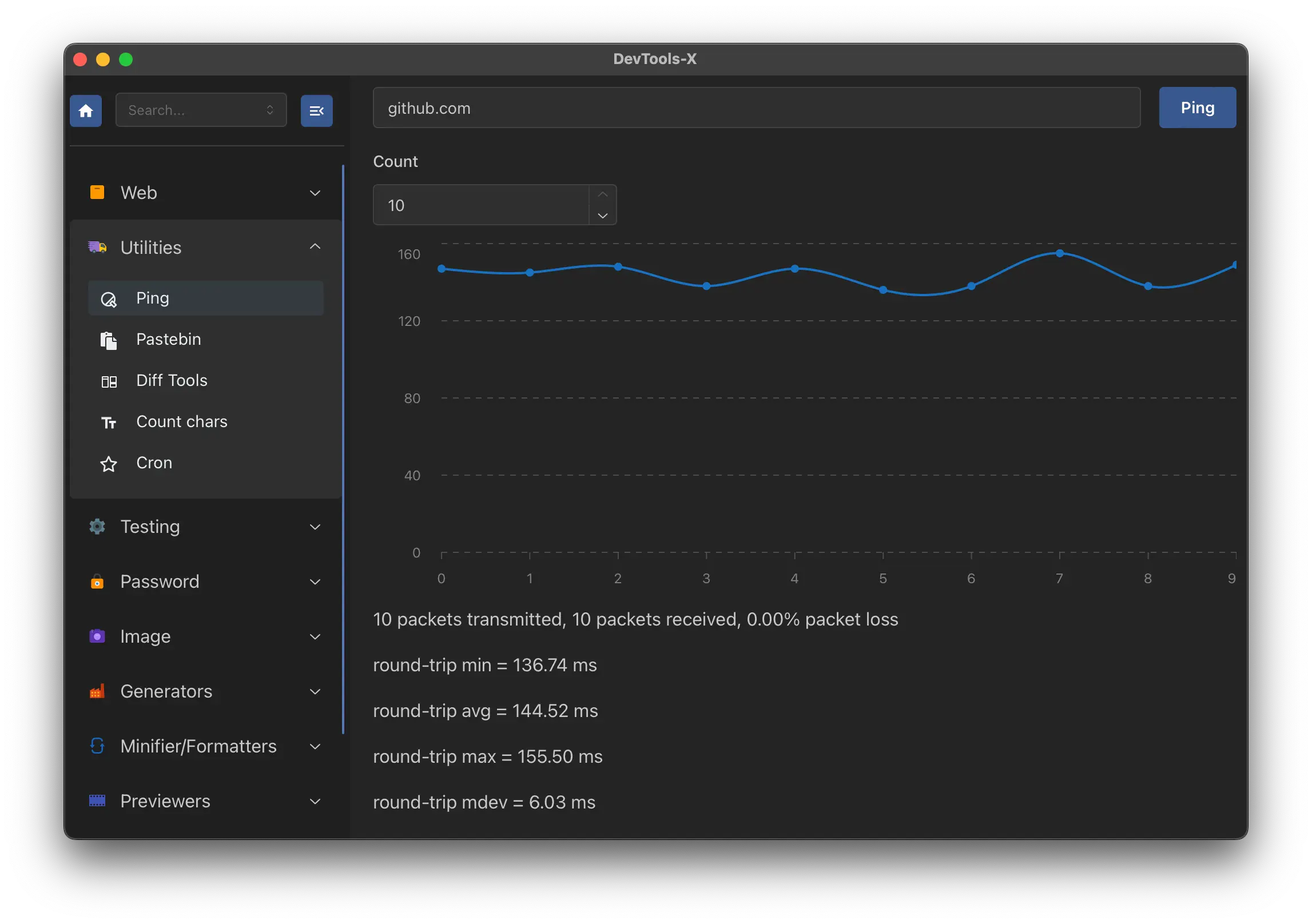1312x924 pixels.
Task: Go to the home screen icon
Action: [86, 110]
